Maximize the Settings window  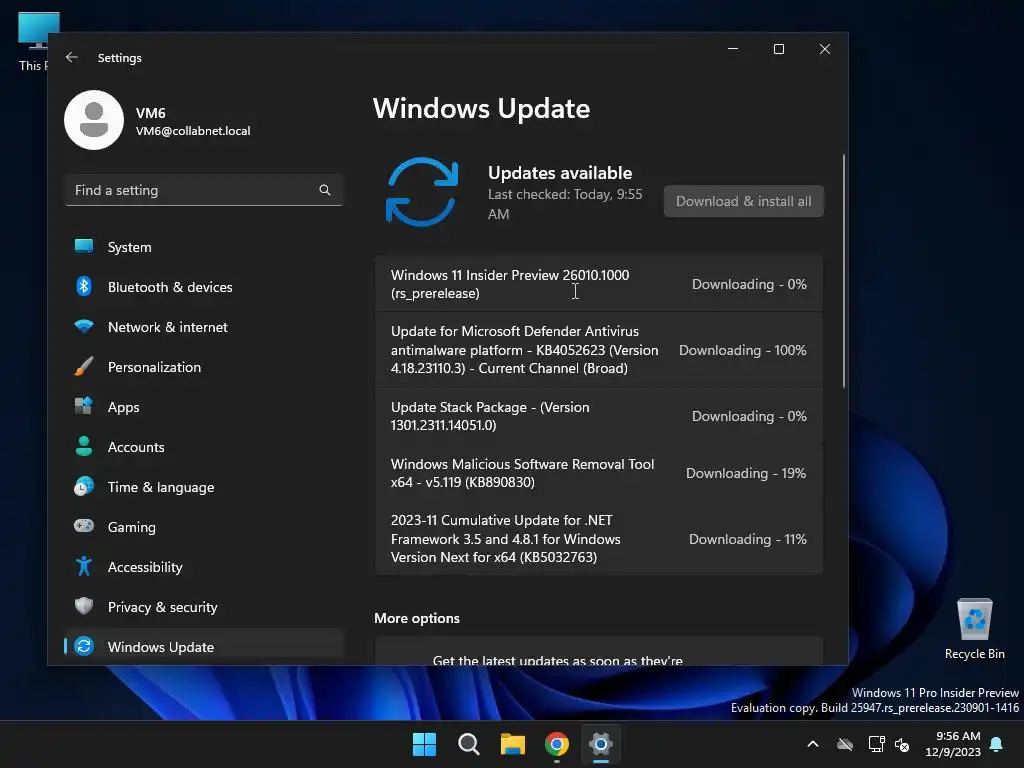tap(778, 49)
